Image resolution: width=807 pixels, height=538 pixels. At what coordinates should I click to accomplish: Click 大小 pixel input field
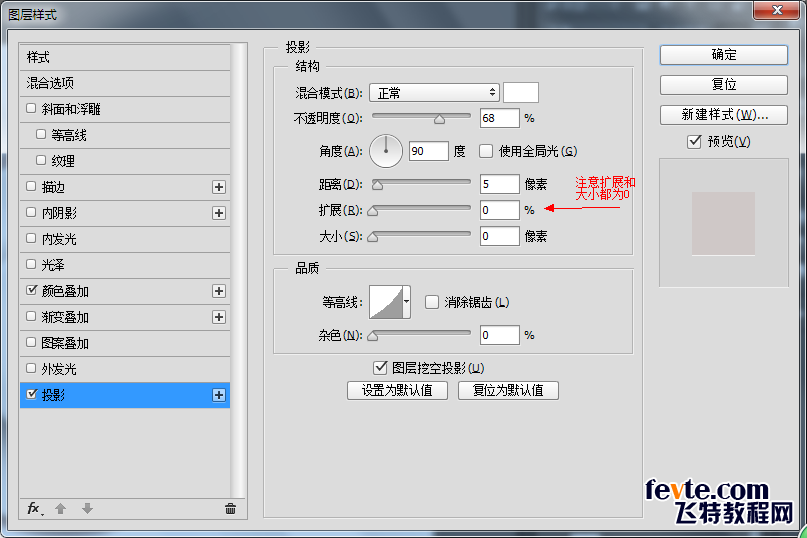pos(500,236)
